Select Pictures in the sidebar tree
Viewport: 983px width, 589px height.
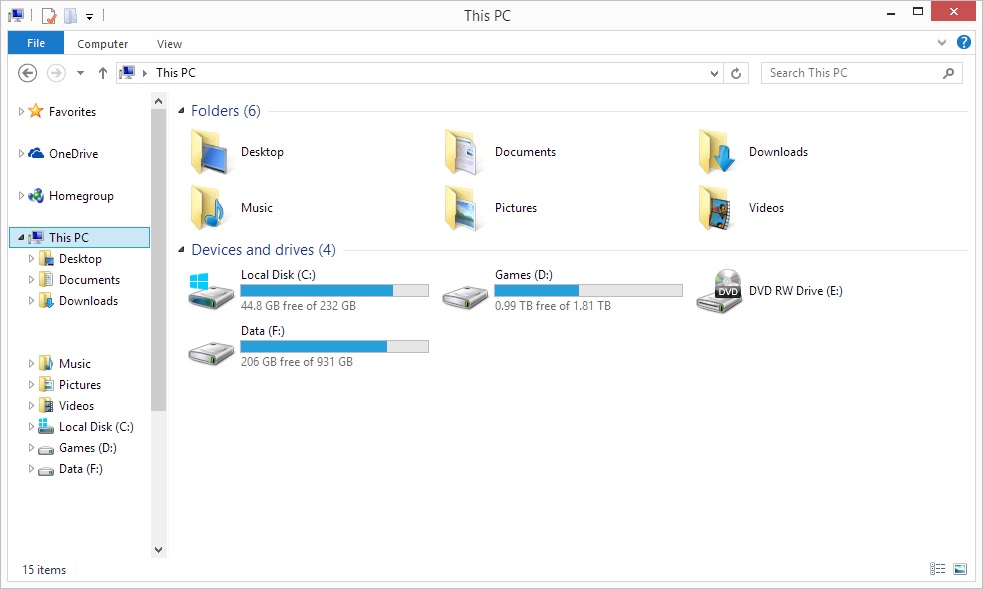coord(80,385)
